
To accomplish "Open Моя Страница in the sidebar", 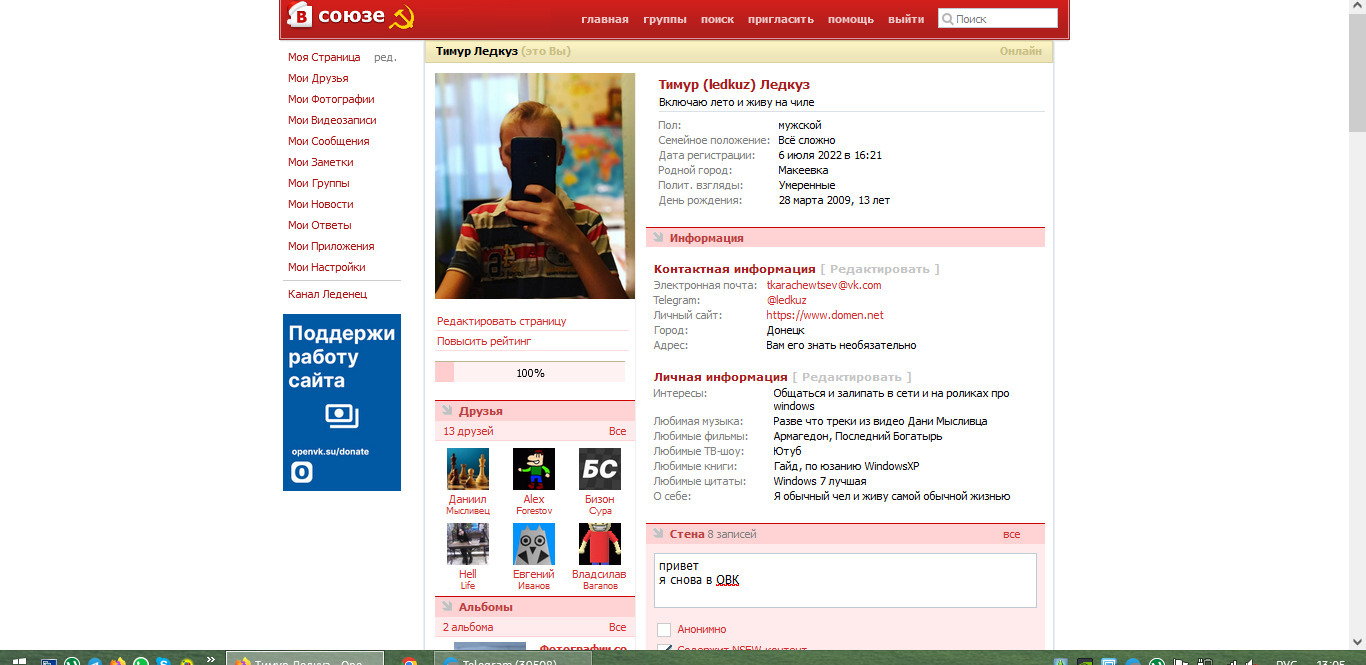I will point(324,57).
